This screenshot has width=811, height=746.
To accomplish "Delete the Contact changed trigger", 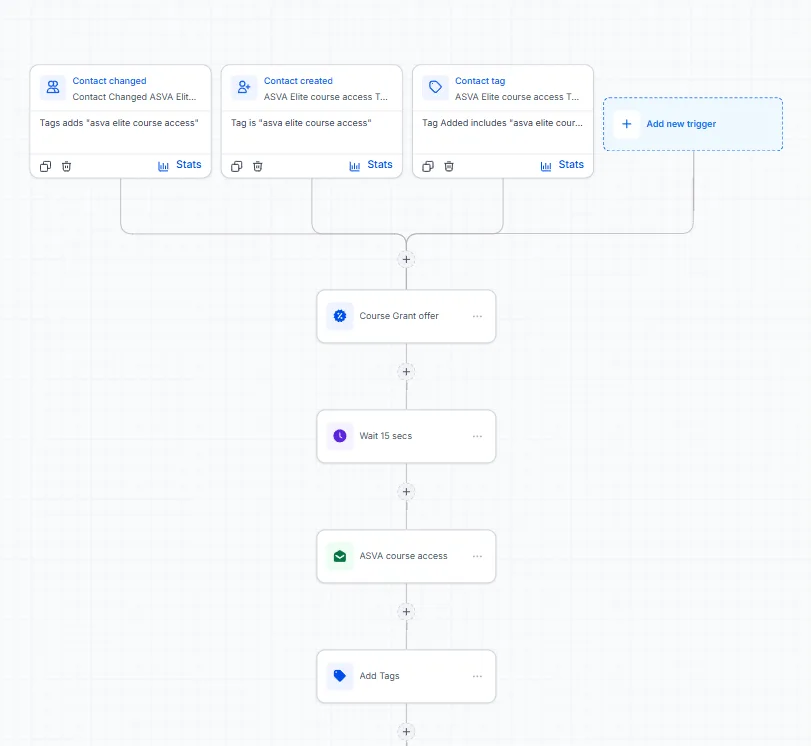I will coord(66,166).
